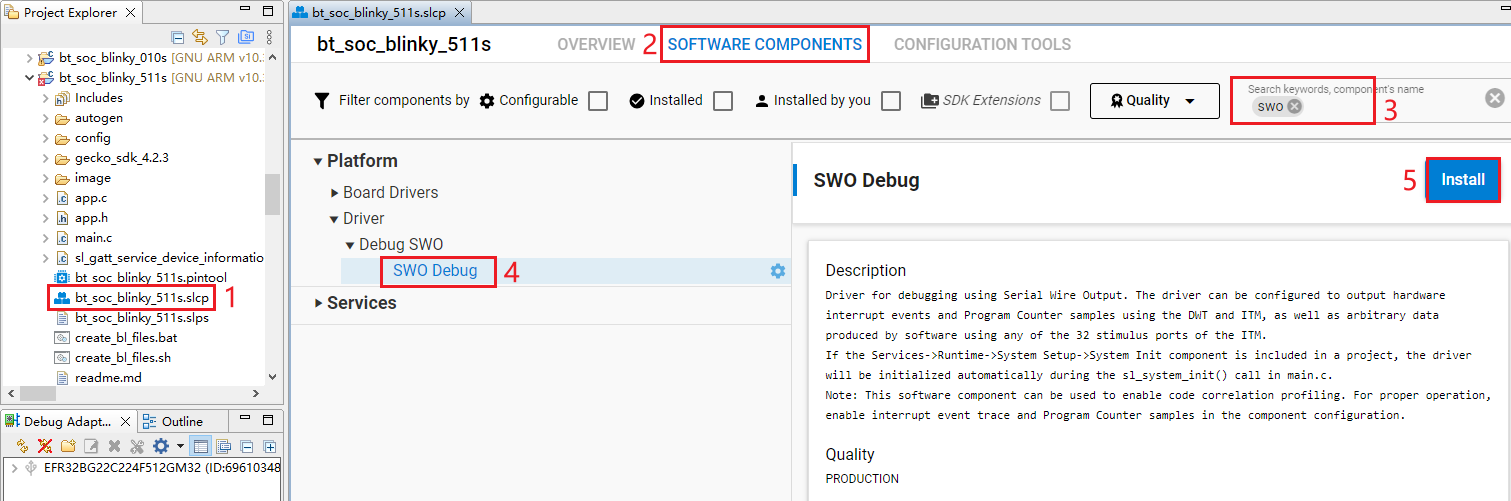Tick the Installed filter checkbox
Viewport: 1511px width, 501px height.
pyautogui.click(x=723, y=101)
